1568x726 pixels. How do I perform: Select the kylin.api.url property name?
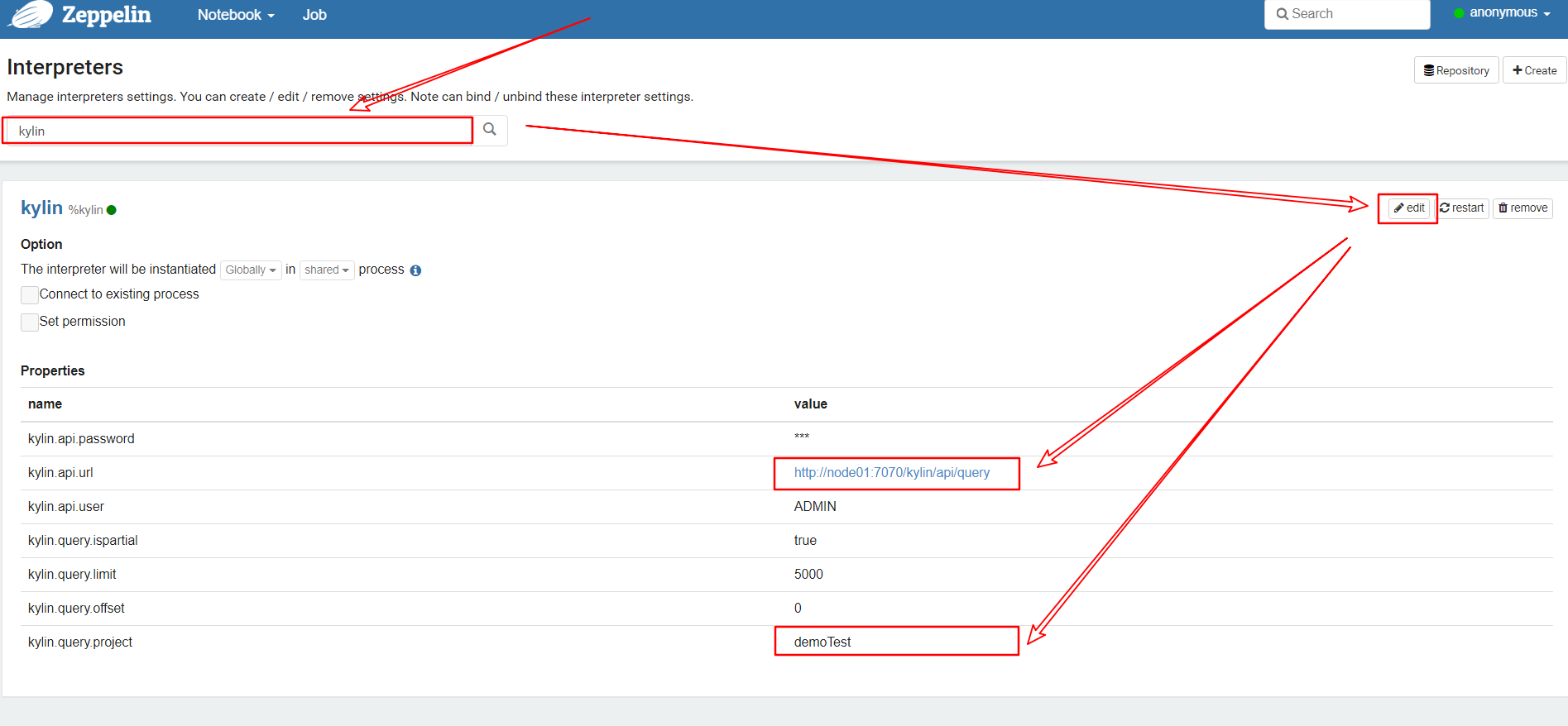point(60,473)
